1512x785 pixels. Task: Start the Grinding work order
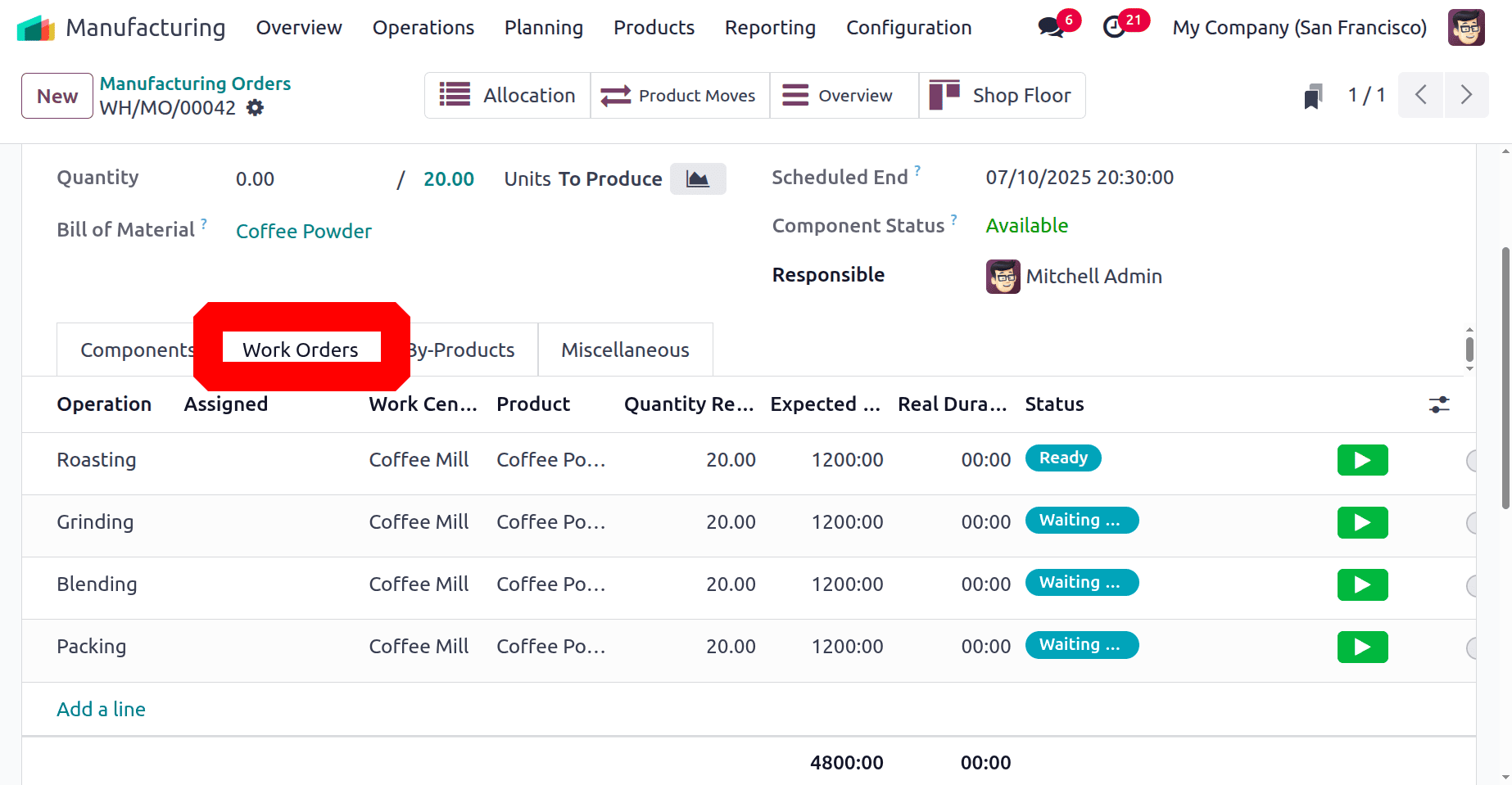(x=1362, y=522)
